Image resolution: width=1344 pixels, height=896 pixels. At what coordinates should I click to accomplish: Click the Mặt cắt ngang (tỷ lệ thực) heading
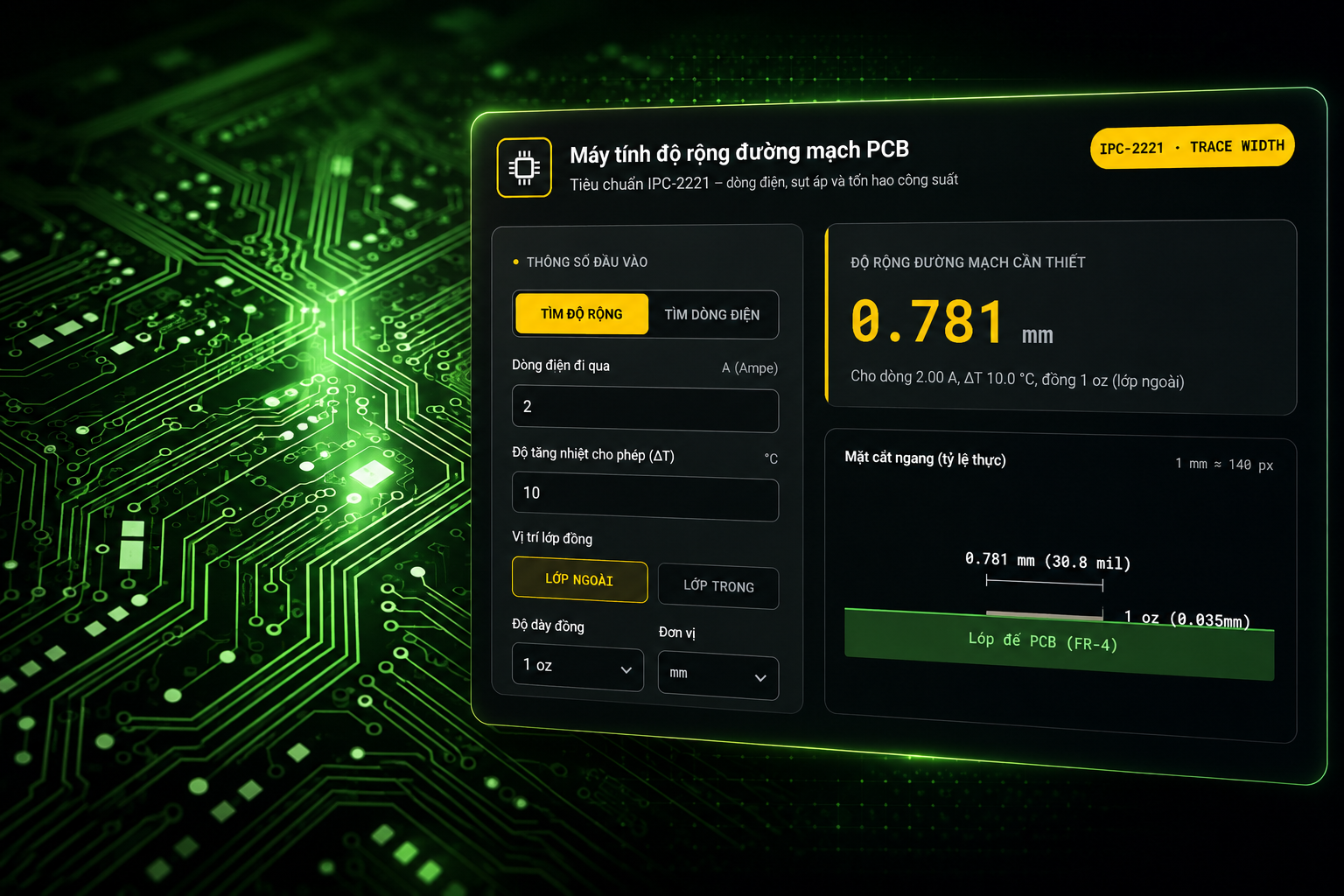pyautogui.click(x=925, y=458)
